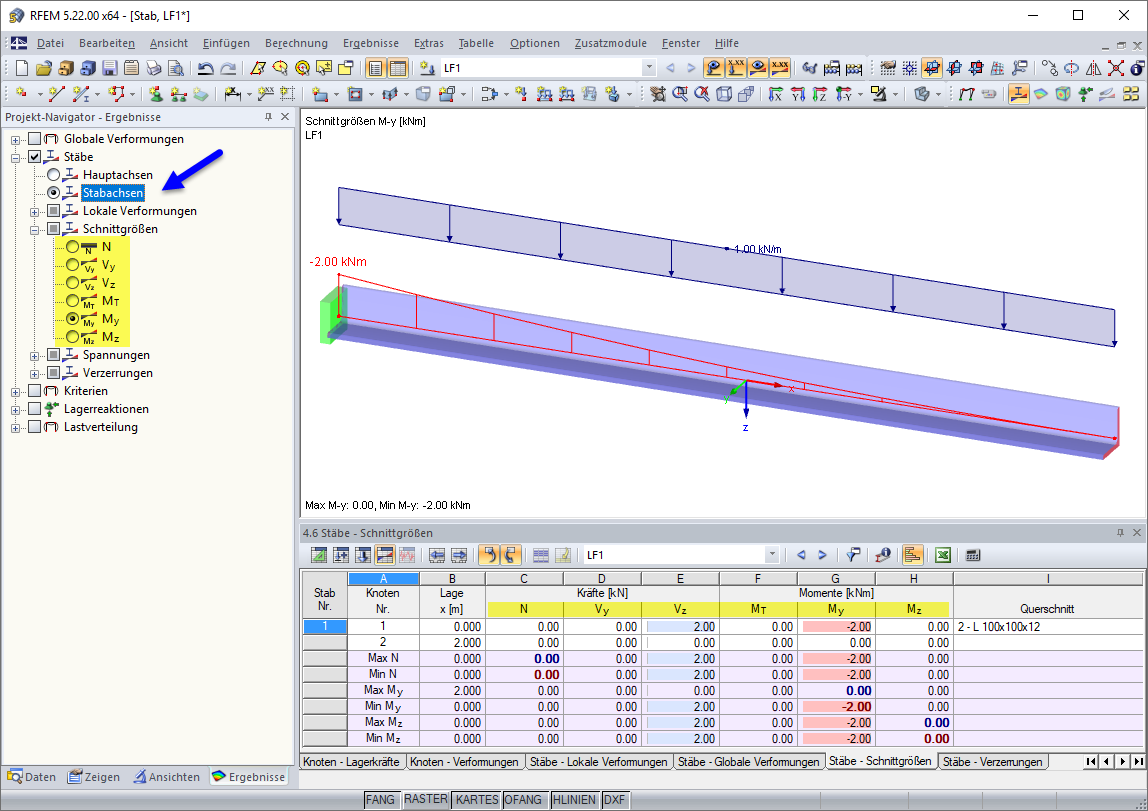
Task: Toggle the DXF status bar button
Action: pyautogui.click(x=614, y=800)
